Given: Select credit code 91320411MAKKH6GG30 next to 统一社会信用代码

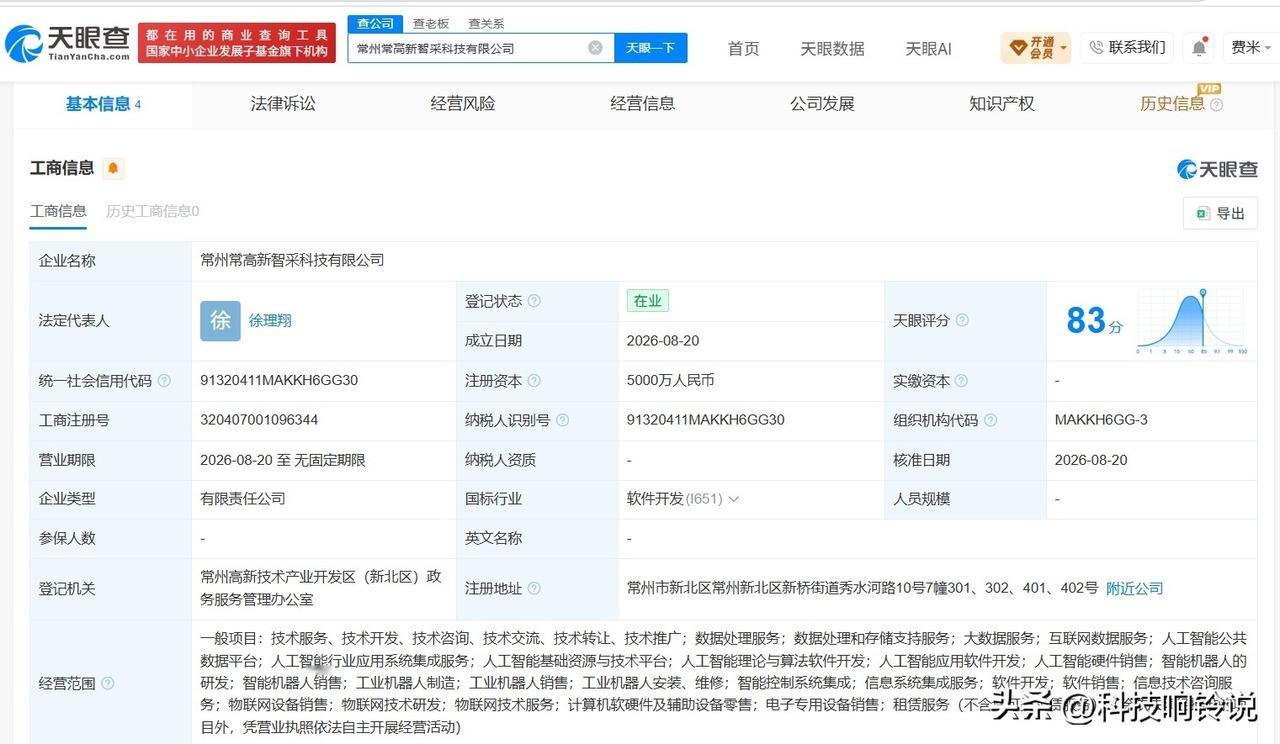Looking at the screenshot, I should tap(279, 381).
